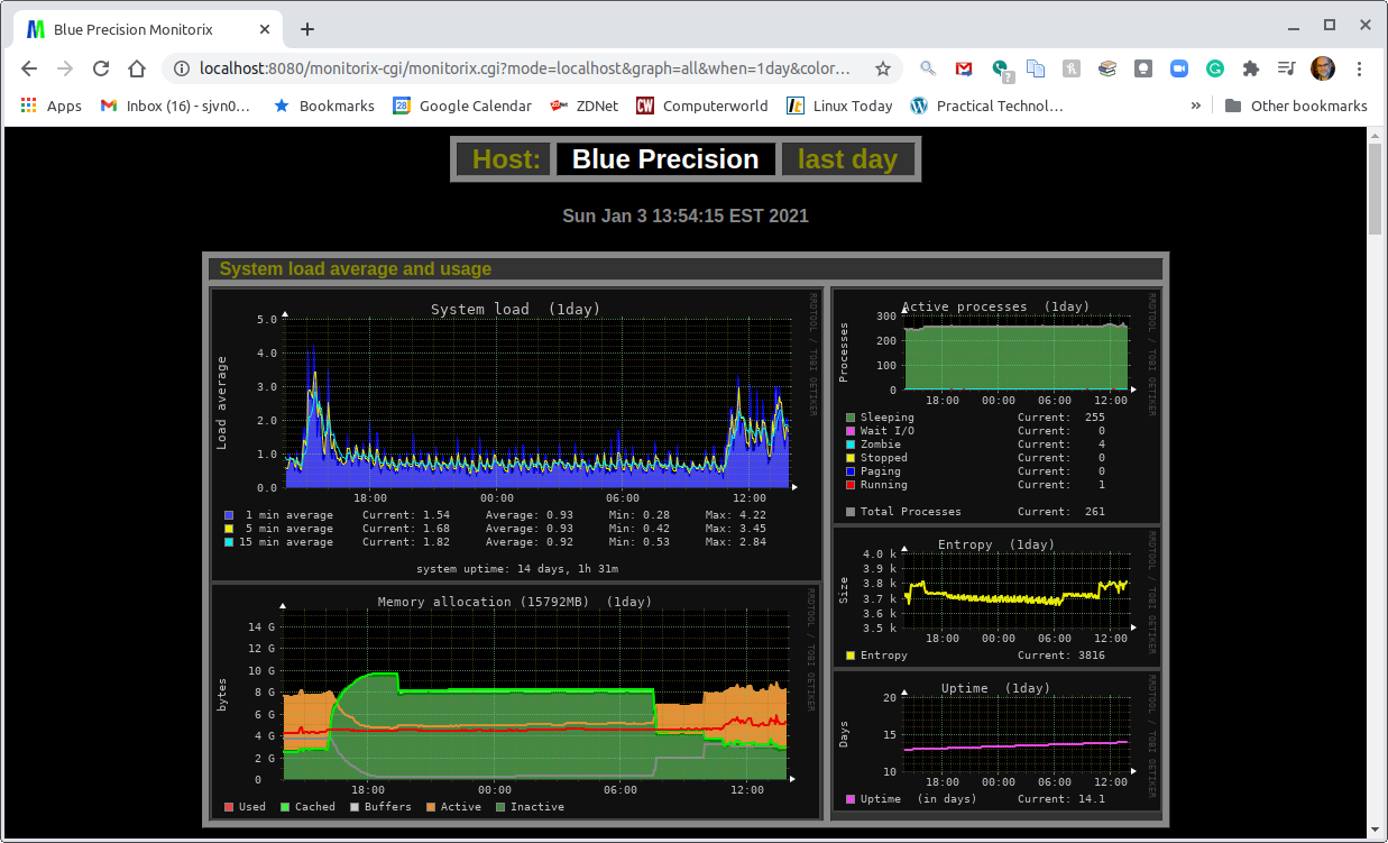Open the extensions puzzle-piece menu
Viewport: 1388px width, 843px height.
coord(1251,69)
